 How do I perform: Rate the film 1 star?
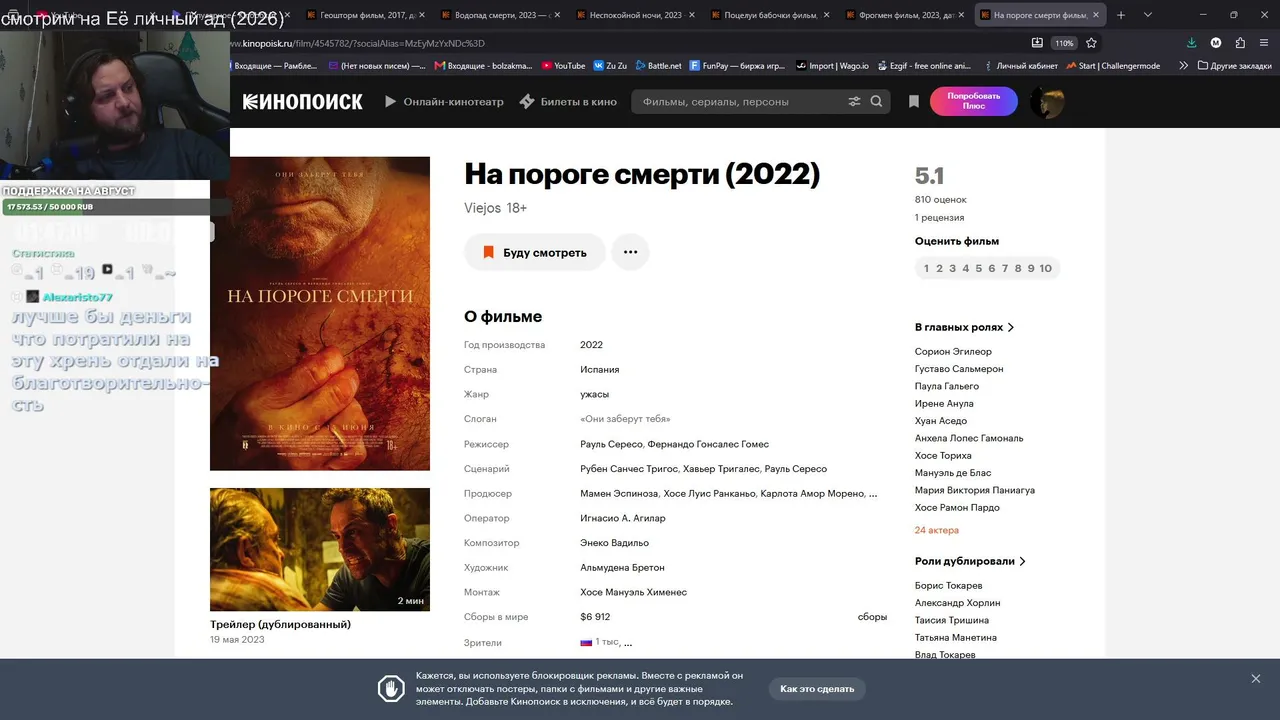click(926, 268)
